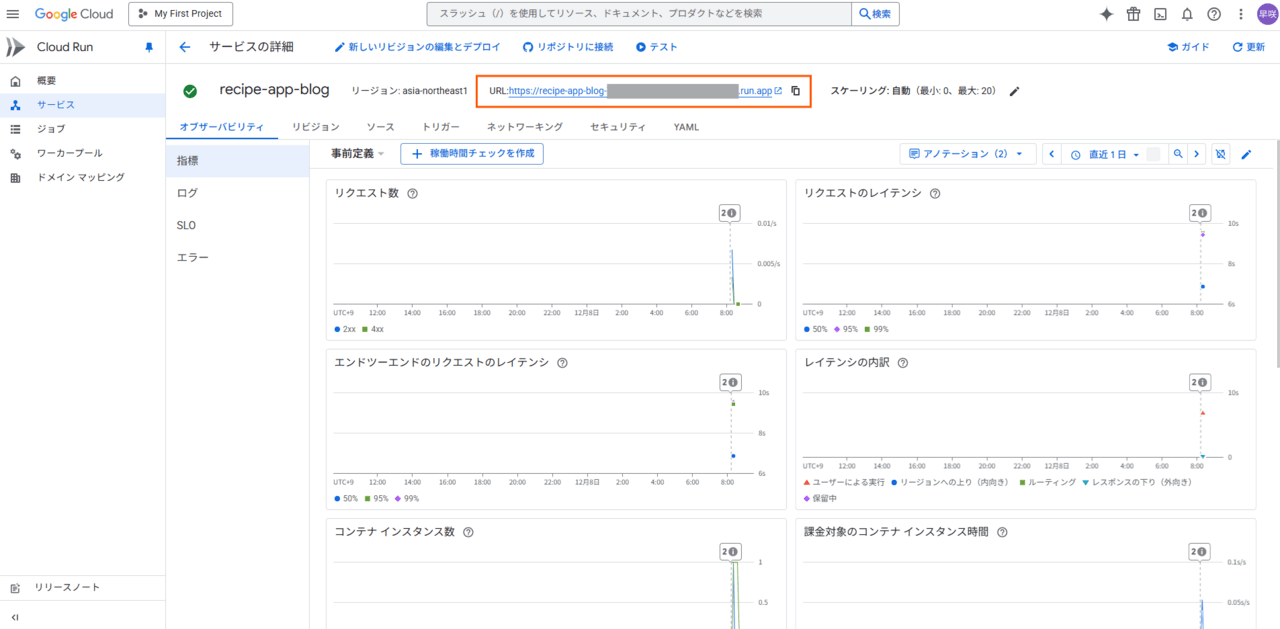Edit scaling settings via the pencil icon
This screenshot has width=1280, height=629.
[1014, 91]
